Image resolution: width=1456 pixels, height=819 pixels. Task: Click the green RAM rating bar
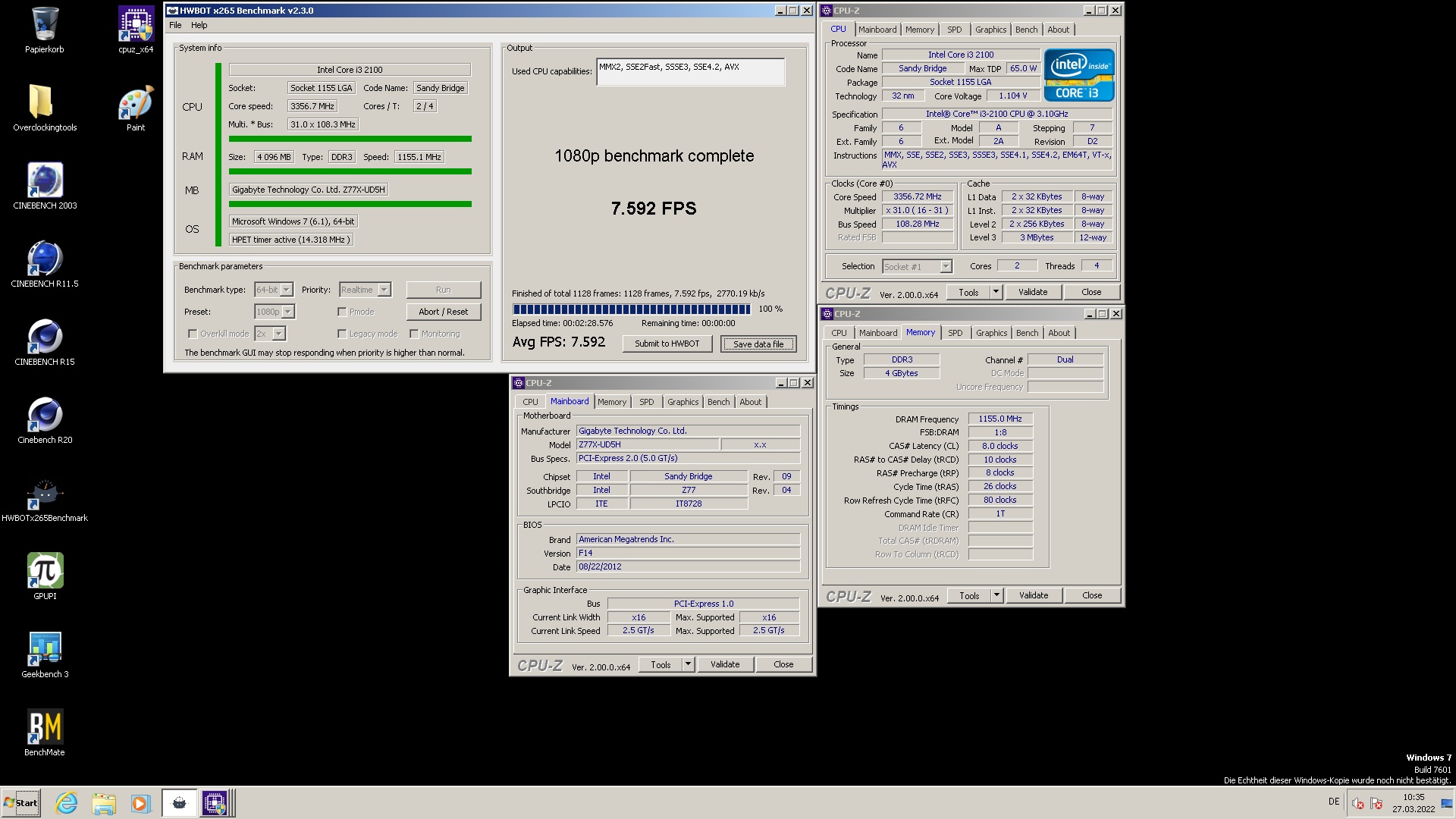[x=350, y=171]
